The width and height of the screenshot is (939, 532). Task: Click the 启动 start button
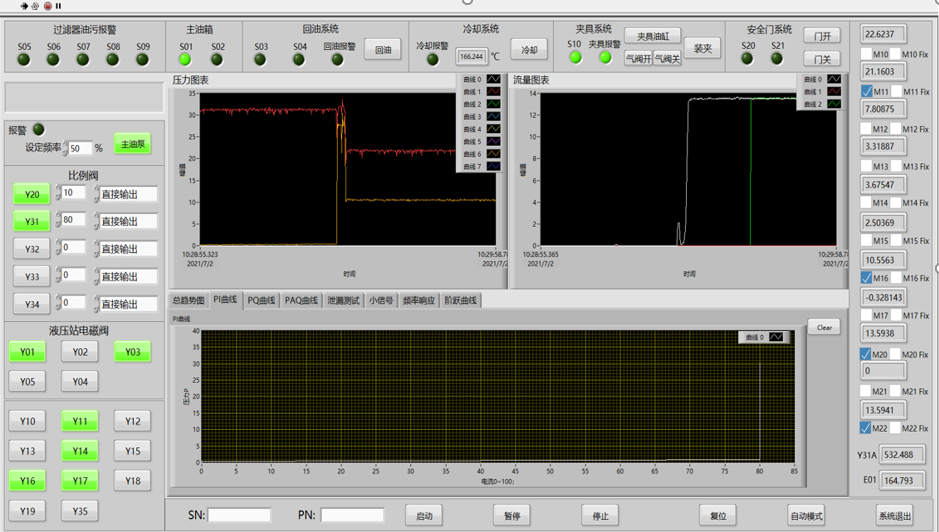point(424,516)
